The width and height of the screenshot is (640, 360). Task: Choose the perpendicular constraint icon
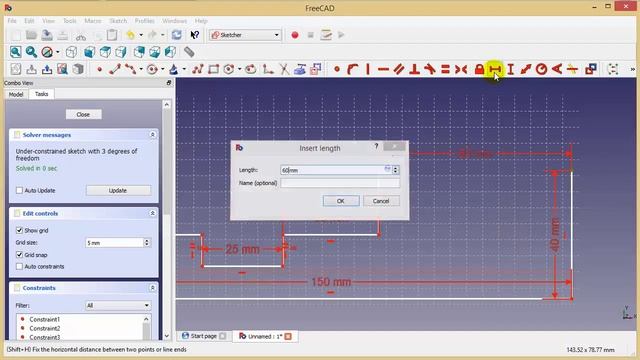click(x=414, y=69)
